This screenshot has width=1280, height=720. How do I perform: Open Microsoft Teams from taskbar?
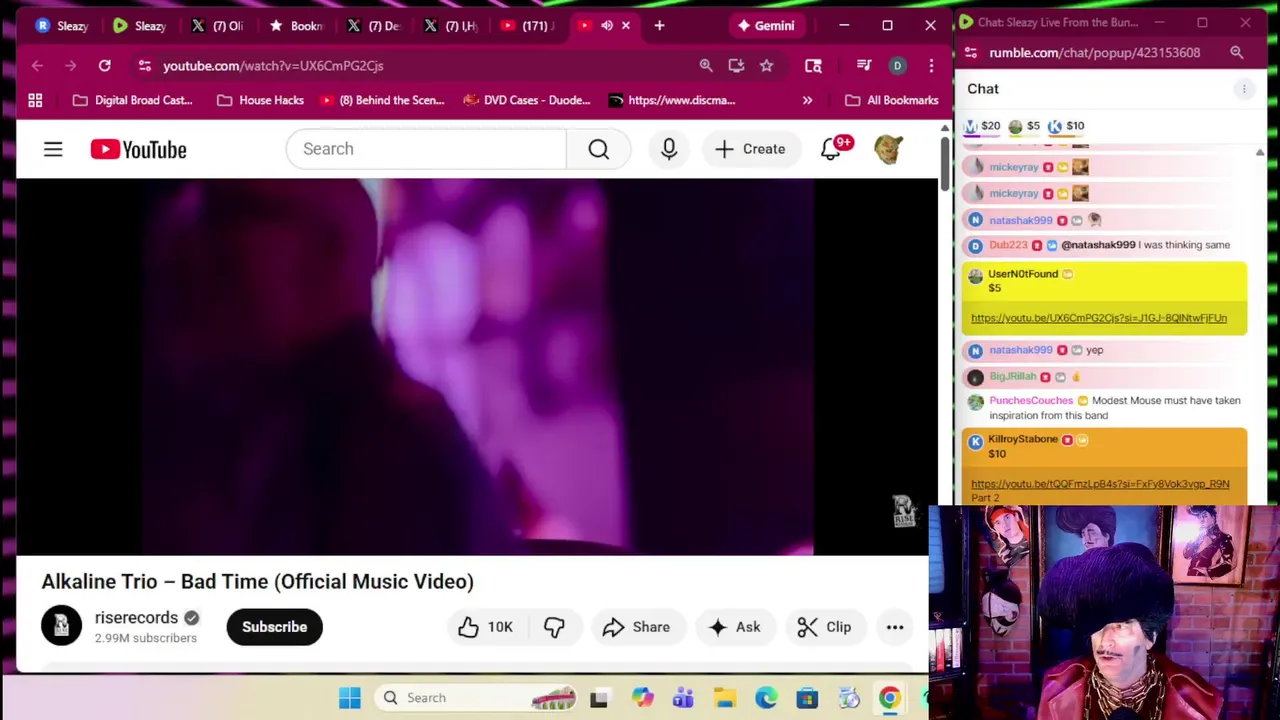[683, 697]
